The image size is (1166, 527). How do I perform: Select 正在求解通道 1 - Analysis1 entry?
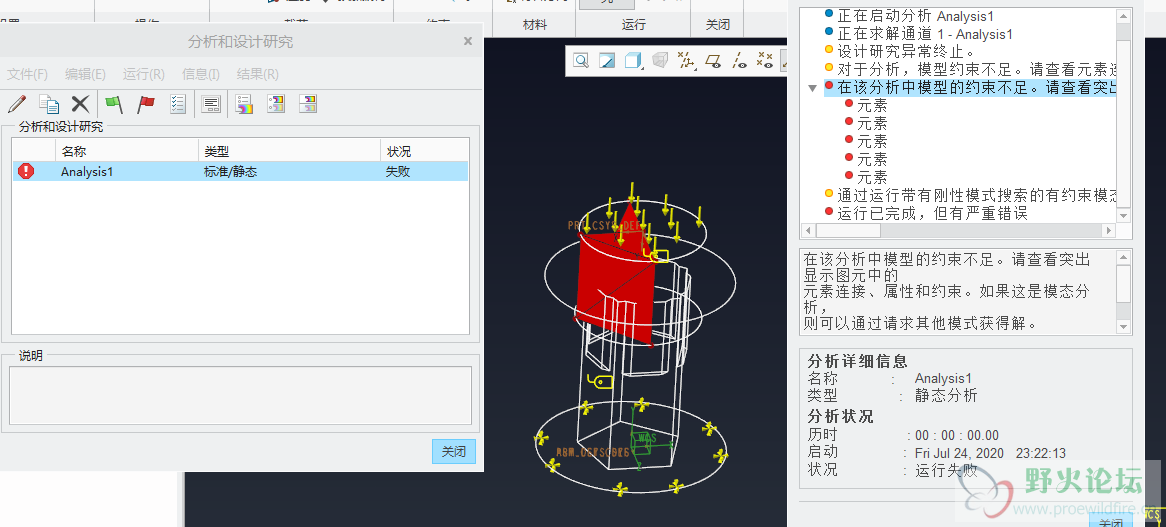tap(925, 34)
